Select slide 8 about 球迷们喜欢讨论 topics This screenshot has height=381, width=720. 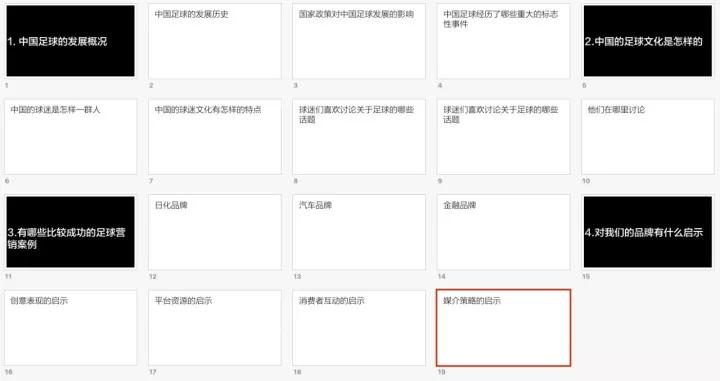click(359, 136)
